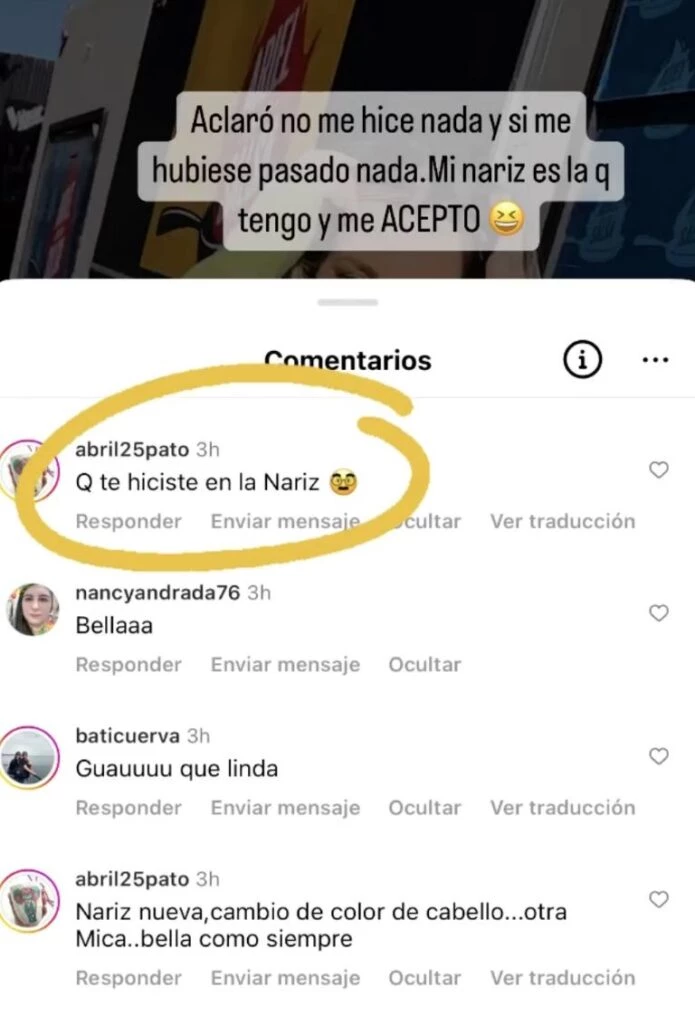
Task: Like baticuerva's comment with heart icon
Action: (x=658, y=756)
